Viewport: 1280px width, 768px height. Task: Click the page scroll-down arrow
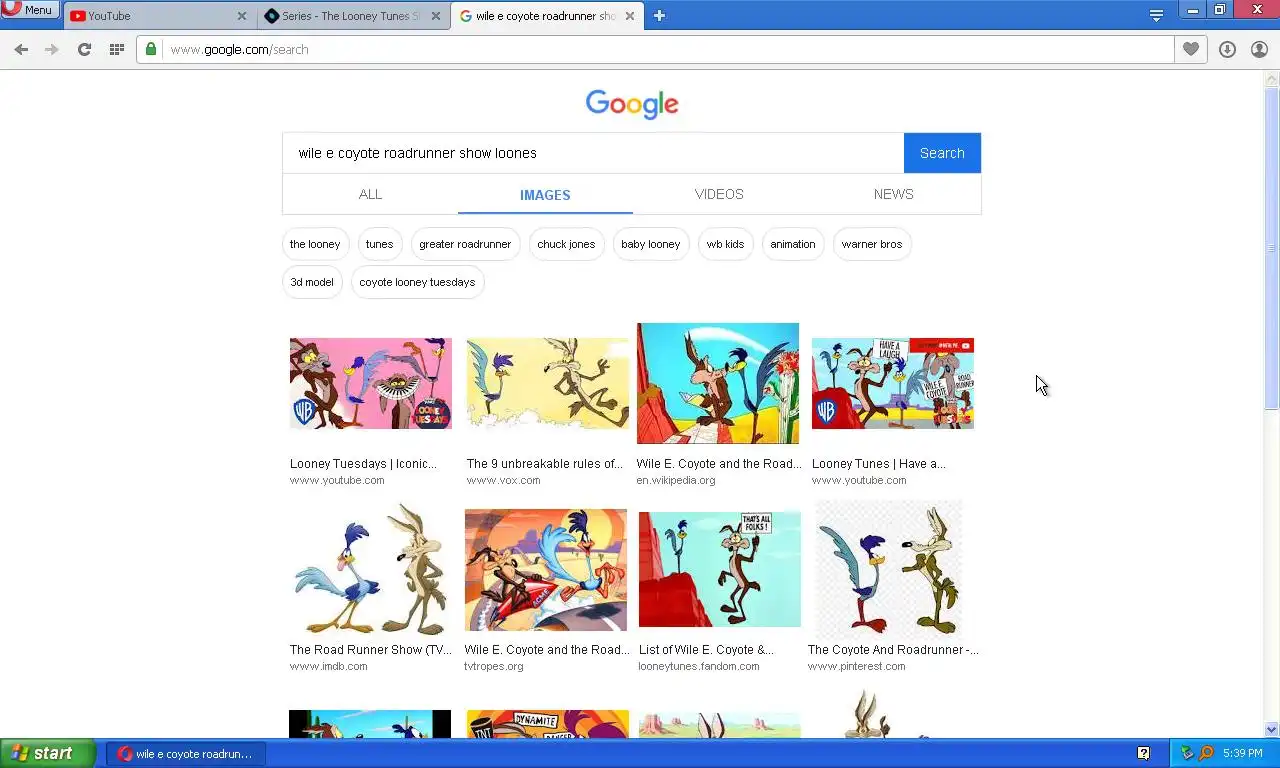pyautogui.click(x=1272, y=730)
